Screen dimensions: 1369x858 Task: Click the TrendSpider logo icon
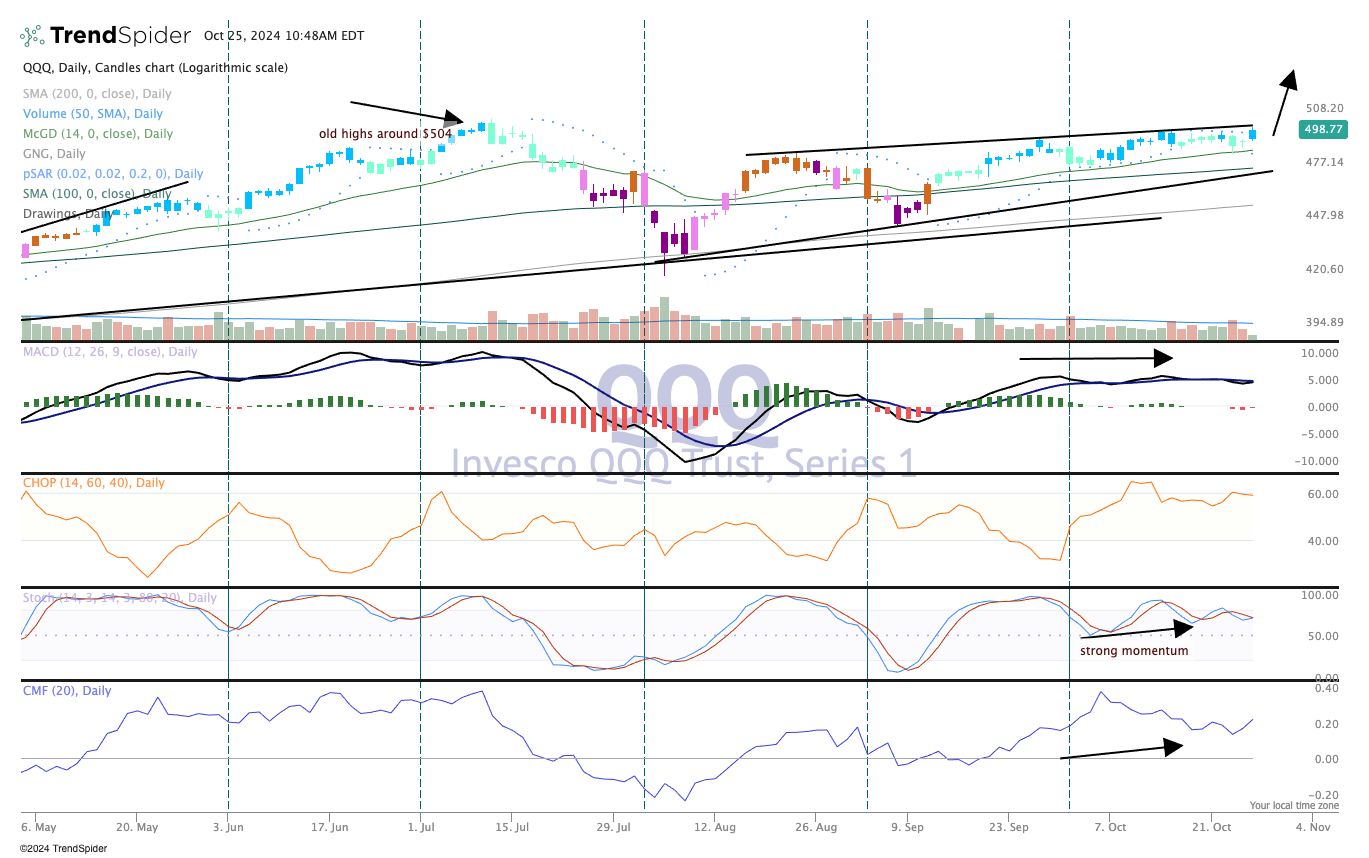31,35
